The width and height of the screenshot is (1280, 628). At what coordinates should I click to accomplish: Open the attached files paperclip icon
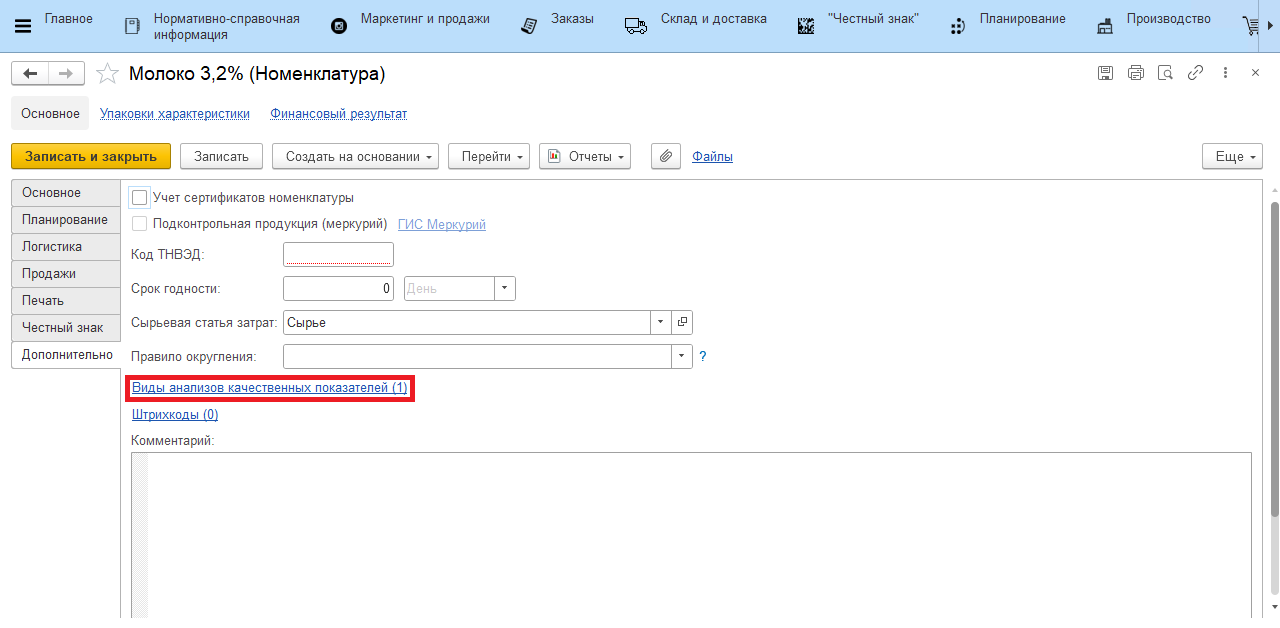(x=666, y=156)
